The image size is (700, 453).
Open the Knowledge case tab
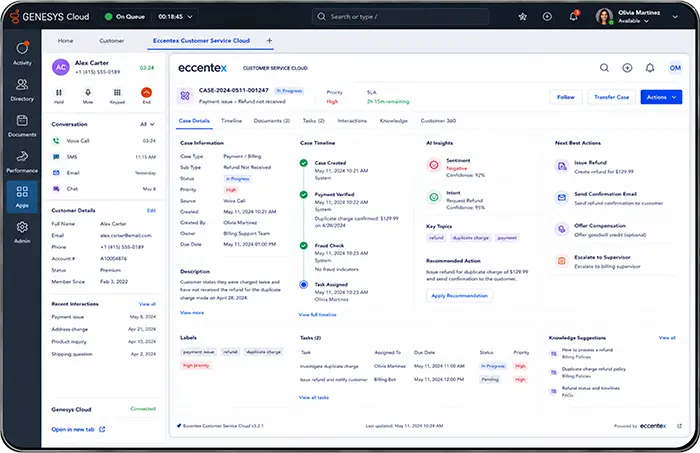click(x=393, y=121)
